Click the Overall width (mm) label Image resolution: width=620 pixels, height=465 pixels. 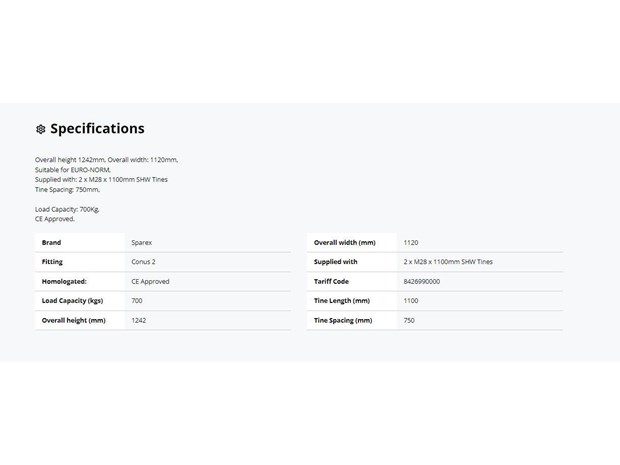[345, 242]
